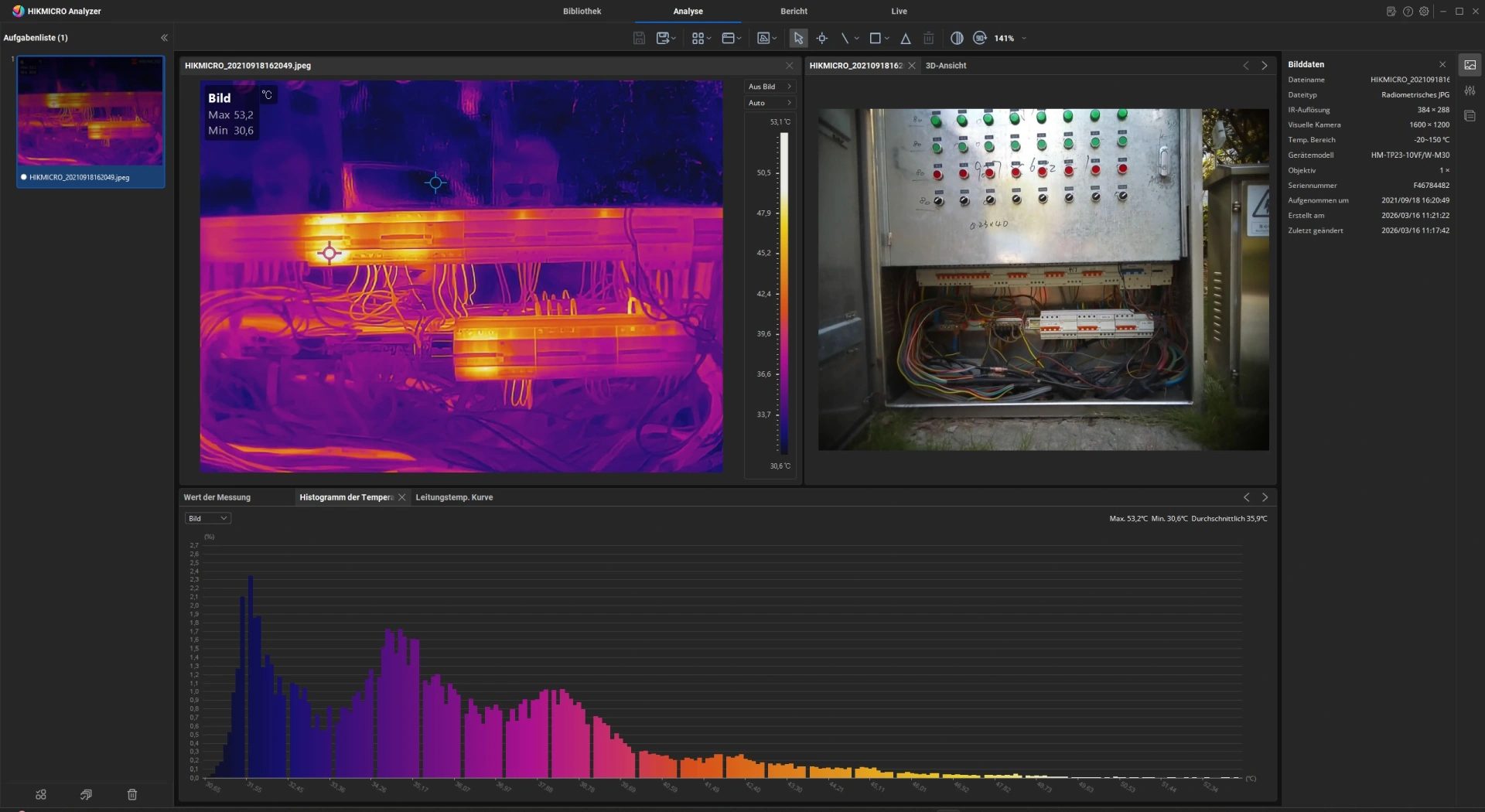Toggle the image contrast split-circle icon

pyautogui.click(x=957, y=38)
